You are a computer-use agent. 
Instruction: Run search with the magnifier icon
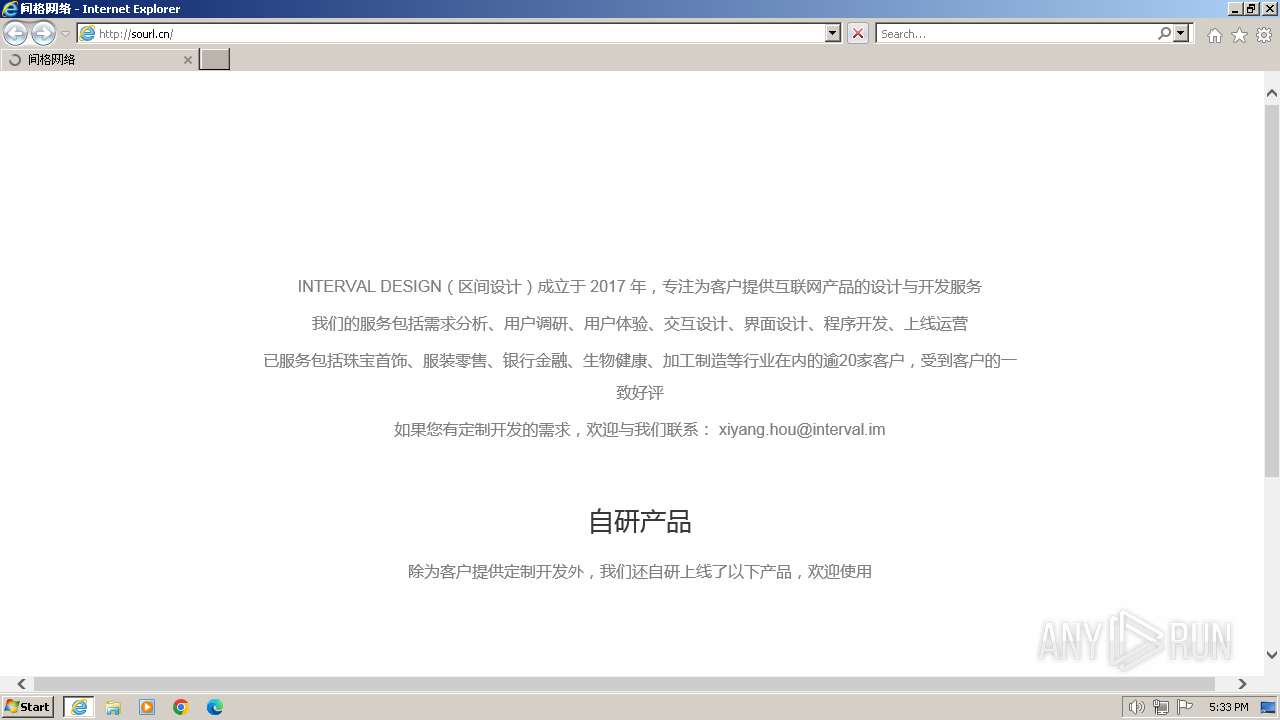(x=1164, y=33)
